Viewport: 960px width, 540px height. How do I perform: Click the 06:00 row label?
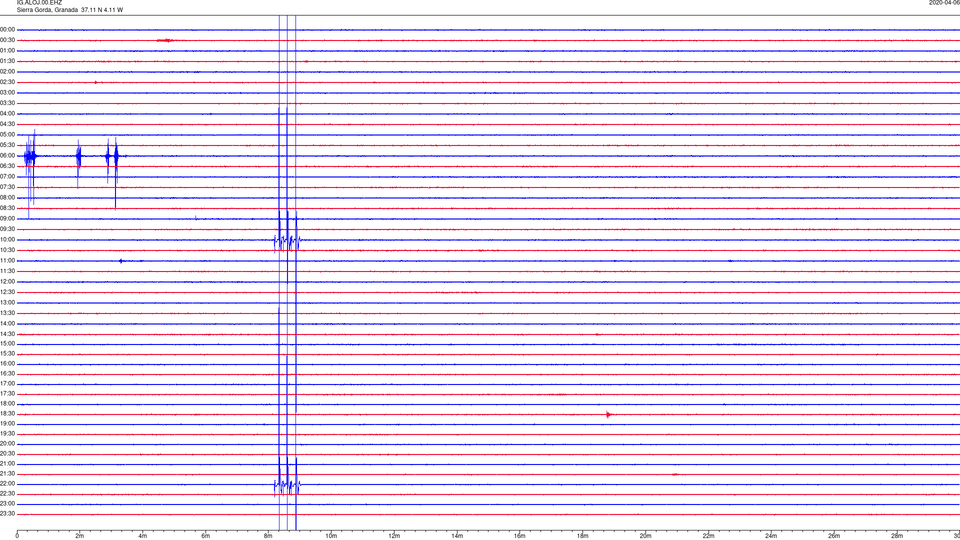pyautogui.click(x=7, y=156)
